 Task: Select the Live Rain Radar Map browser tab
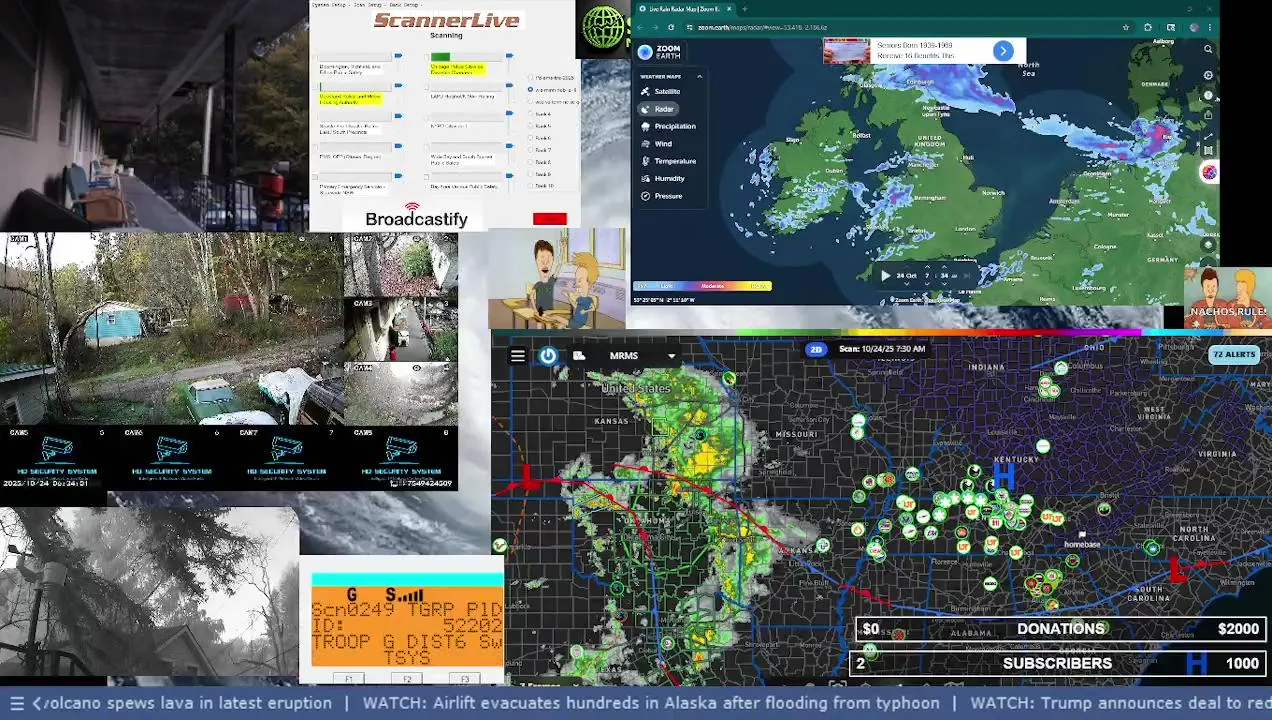(x=685, y=9)
